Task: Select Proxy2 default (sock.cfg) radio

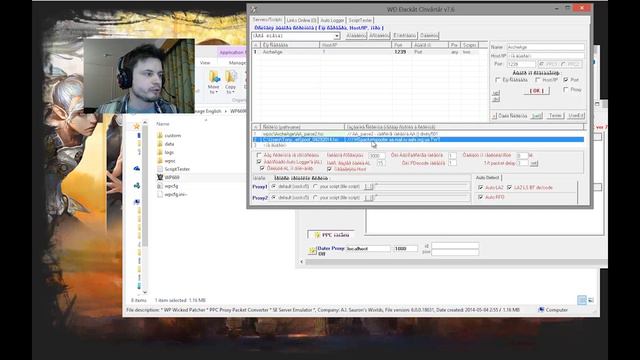Action: pos(274,198)
